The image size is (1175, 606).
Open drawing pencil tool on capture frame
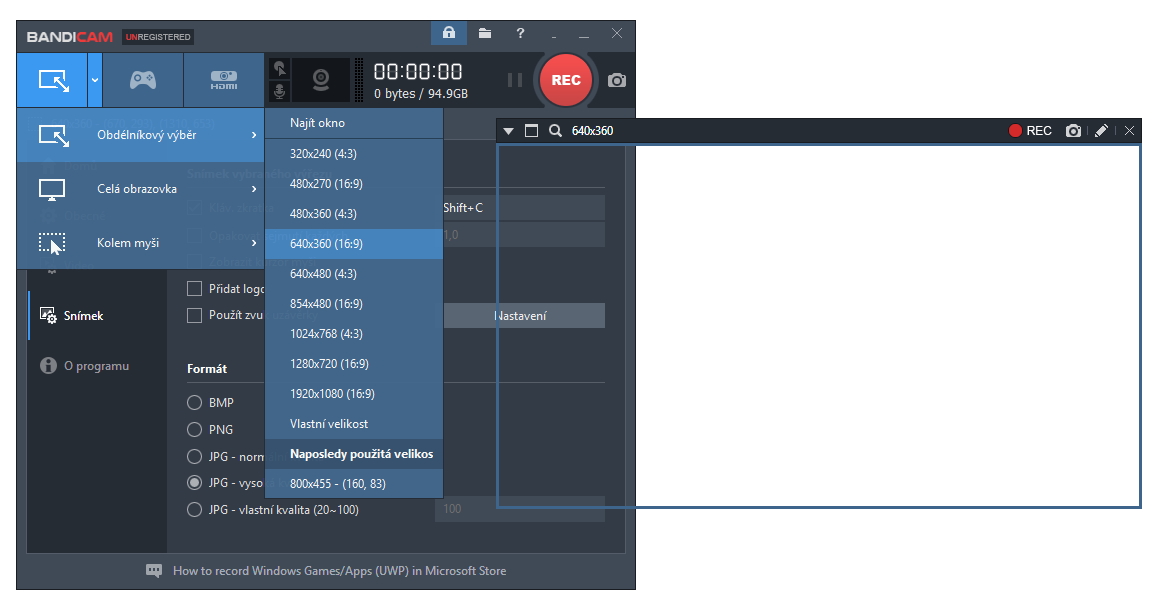click(x=1101, y=130)
